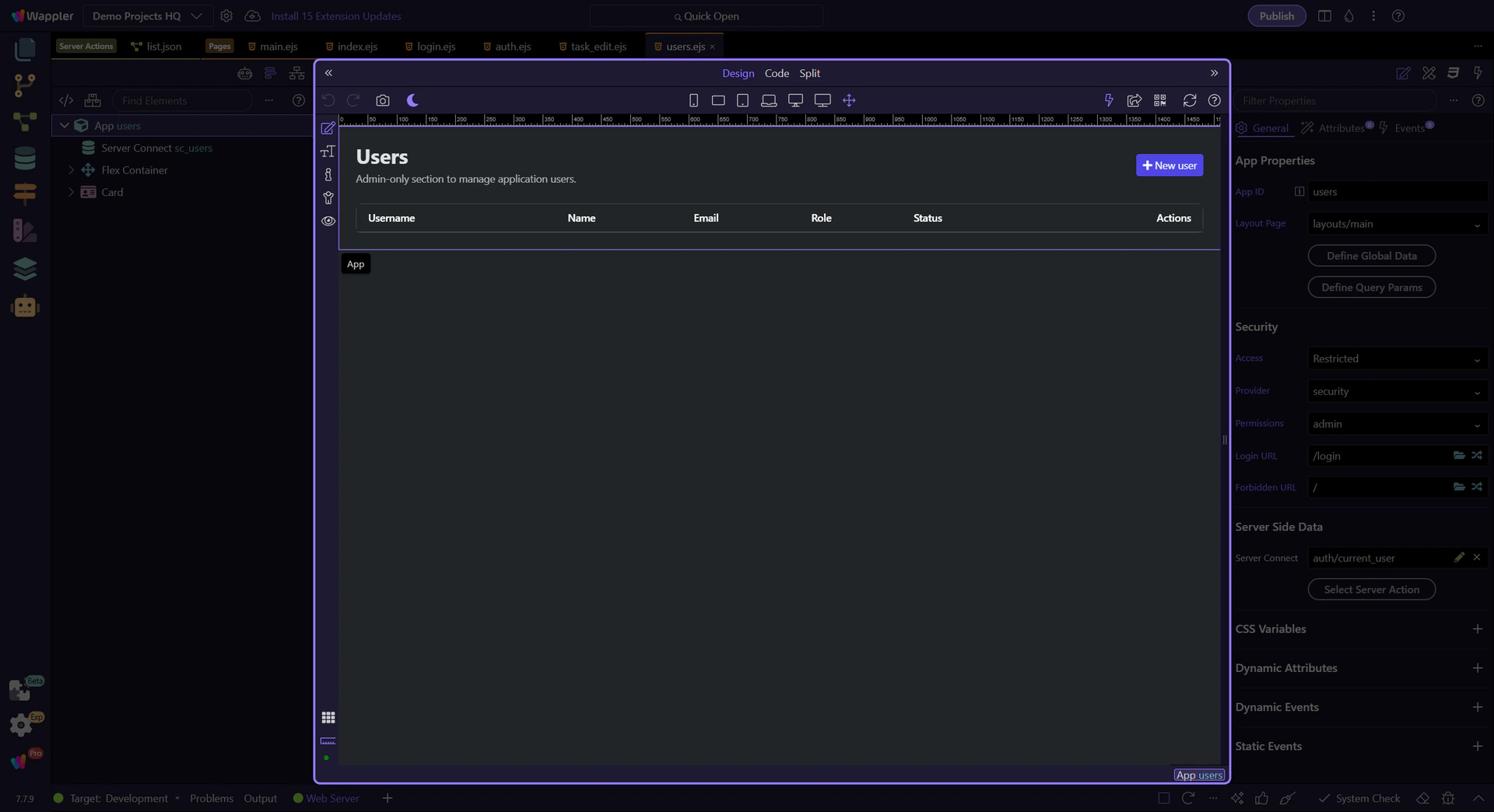Click the Define Global Data button

coord(1371,256)
